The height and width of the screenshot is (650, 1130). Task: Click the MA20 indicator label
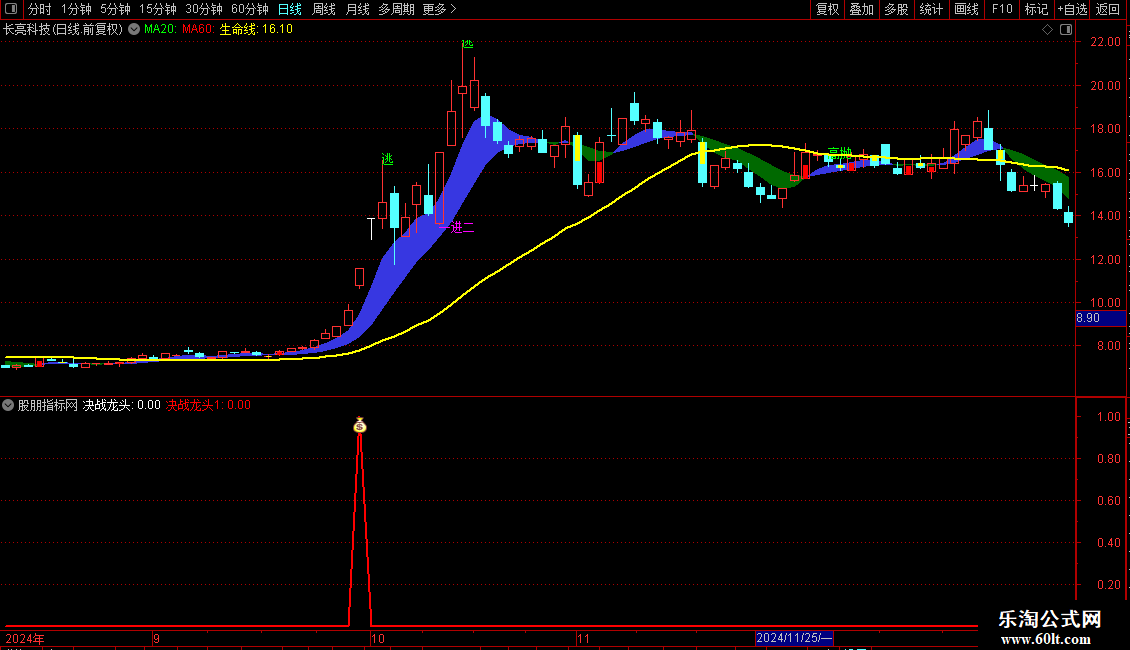(x=160, y=30)
